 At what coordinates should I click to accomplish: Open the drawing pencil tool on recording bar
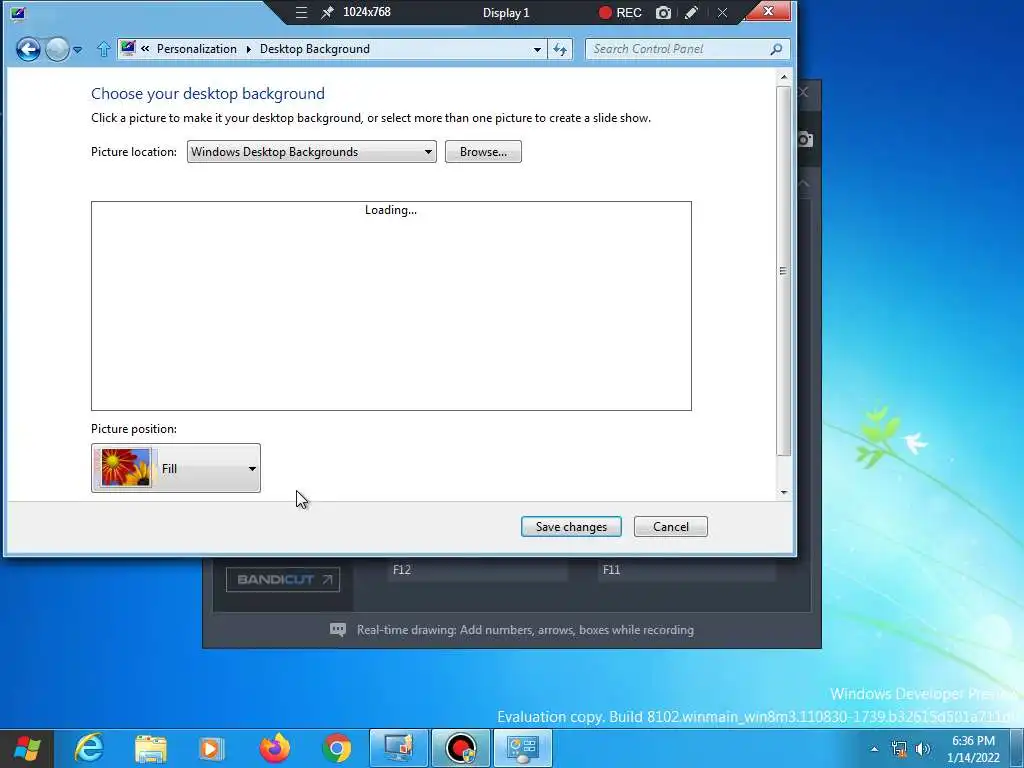click(x=691, y=12)
